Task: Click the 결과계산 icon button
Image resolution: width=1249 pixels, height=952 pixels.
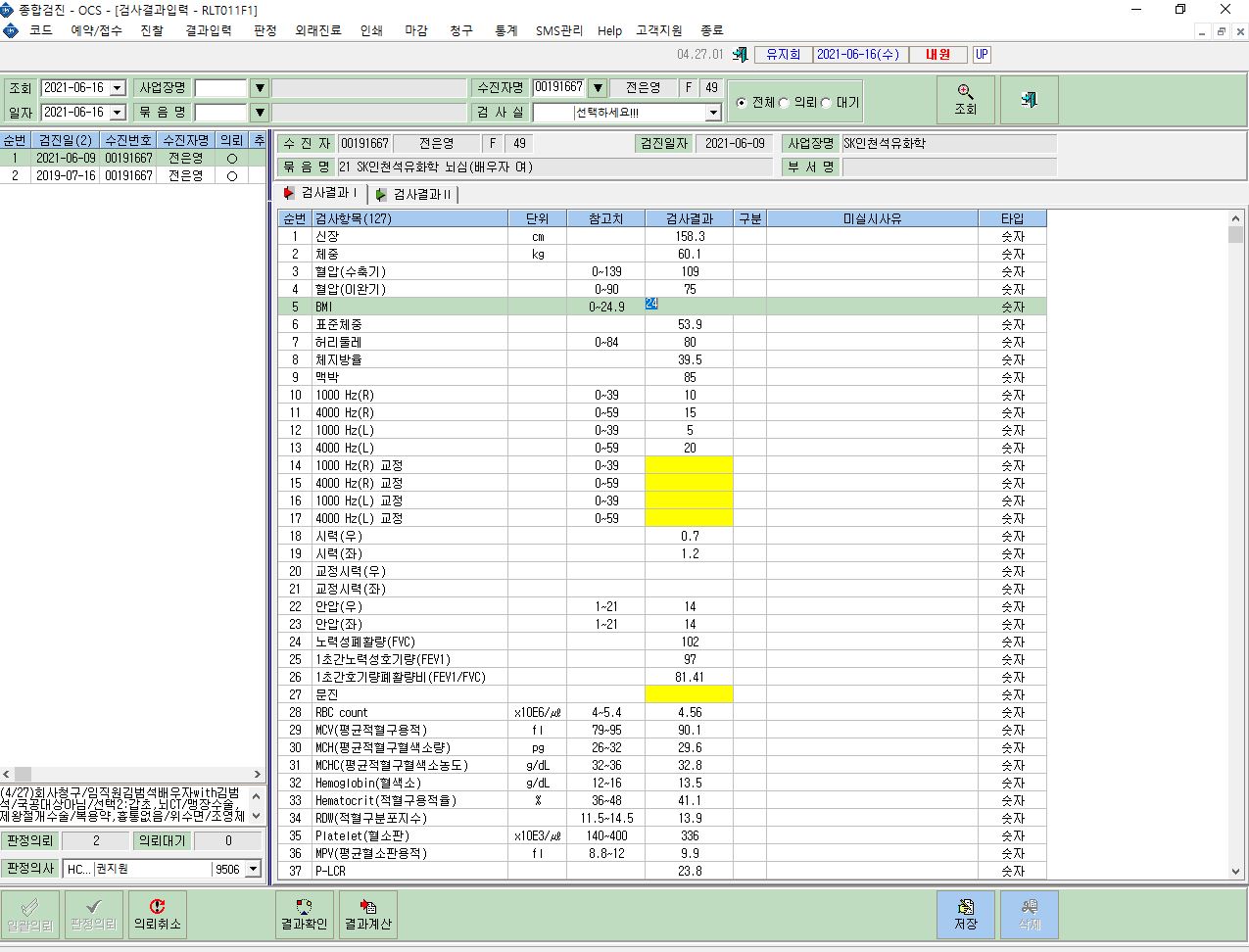Action: [368, 915]
